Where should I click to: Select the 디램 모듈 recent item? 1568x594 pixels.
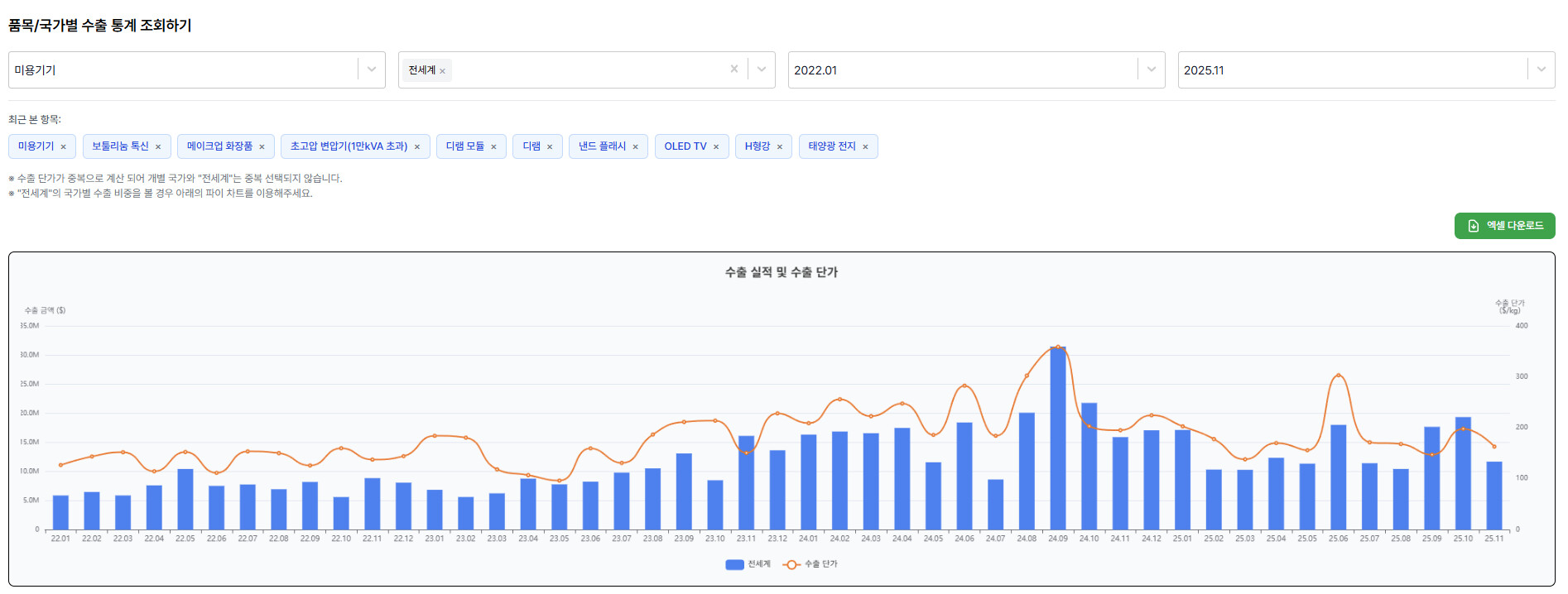click(464, 146)
